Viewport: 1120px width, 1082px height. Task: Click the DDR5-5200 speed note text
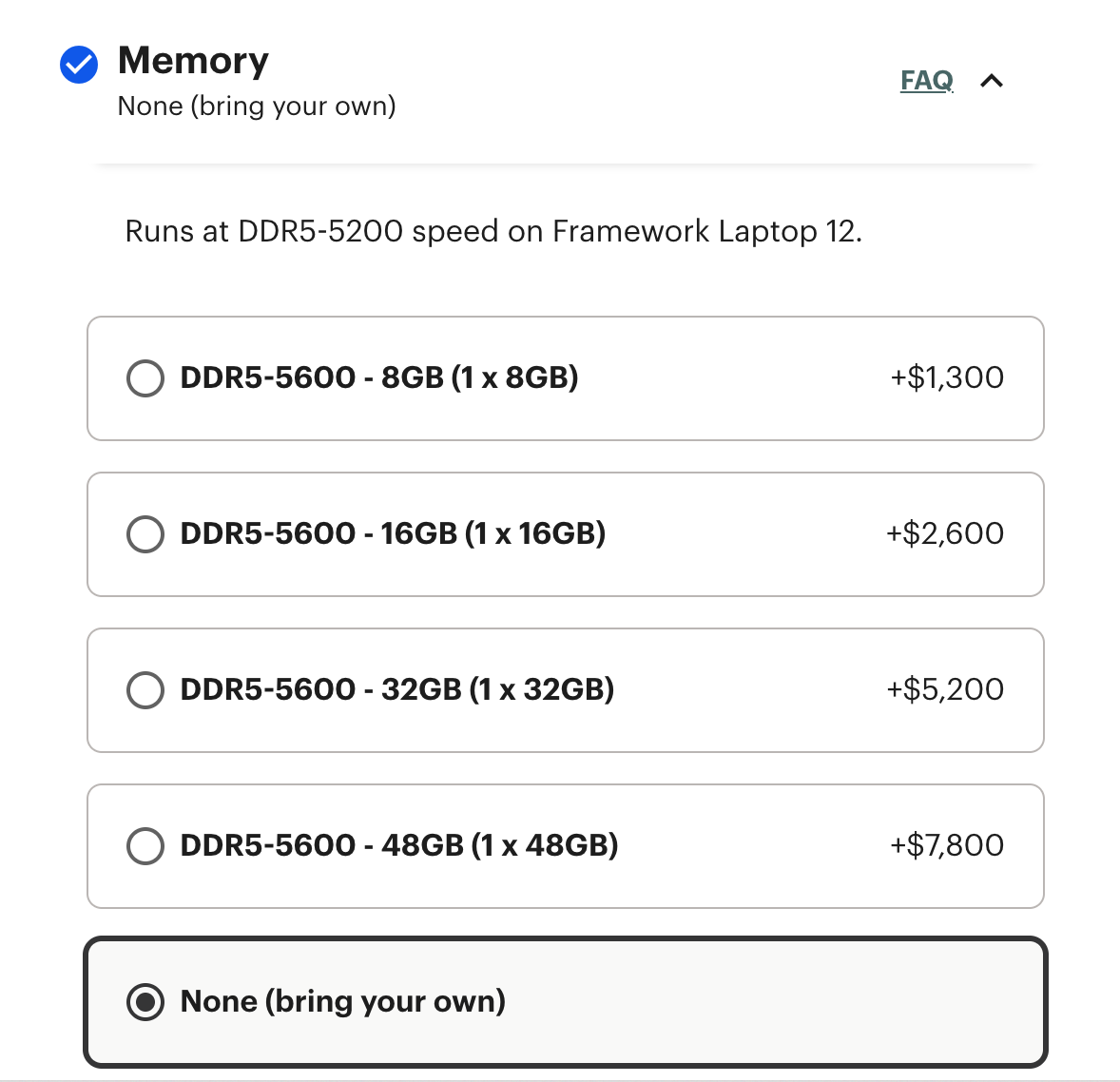pyautogui.click(x=493, y=232)
